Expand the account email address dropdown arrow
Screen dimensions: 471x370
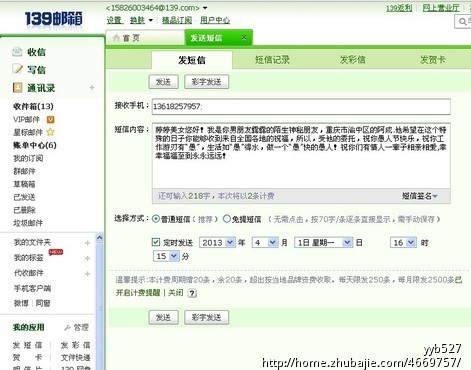(x=205, y=8)
